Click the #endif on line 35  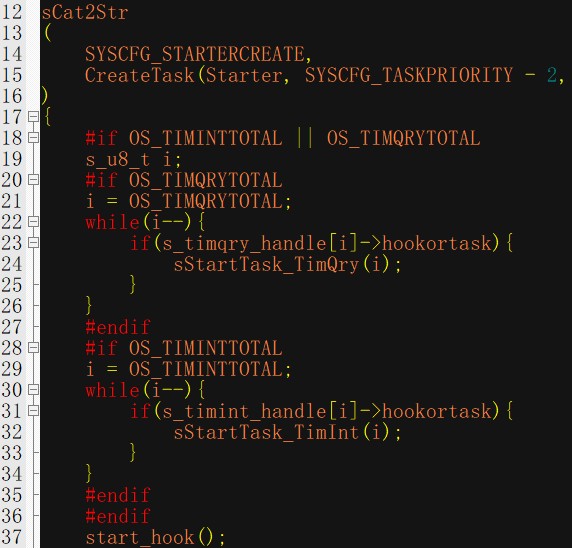(117, 495)
